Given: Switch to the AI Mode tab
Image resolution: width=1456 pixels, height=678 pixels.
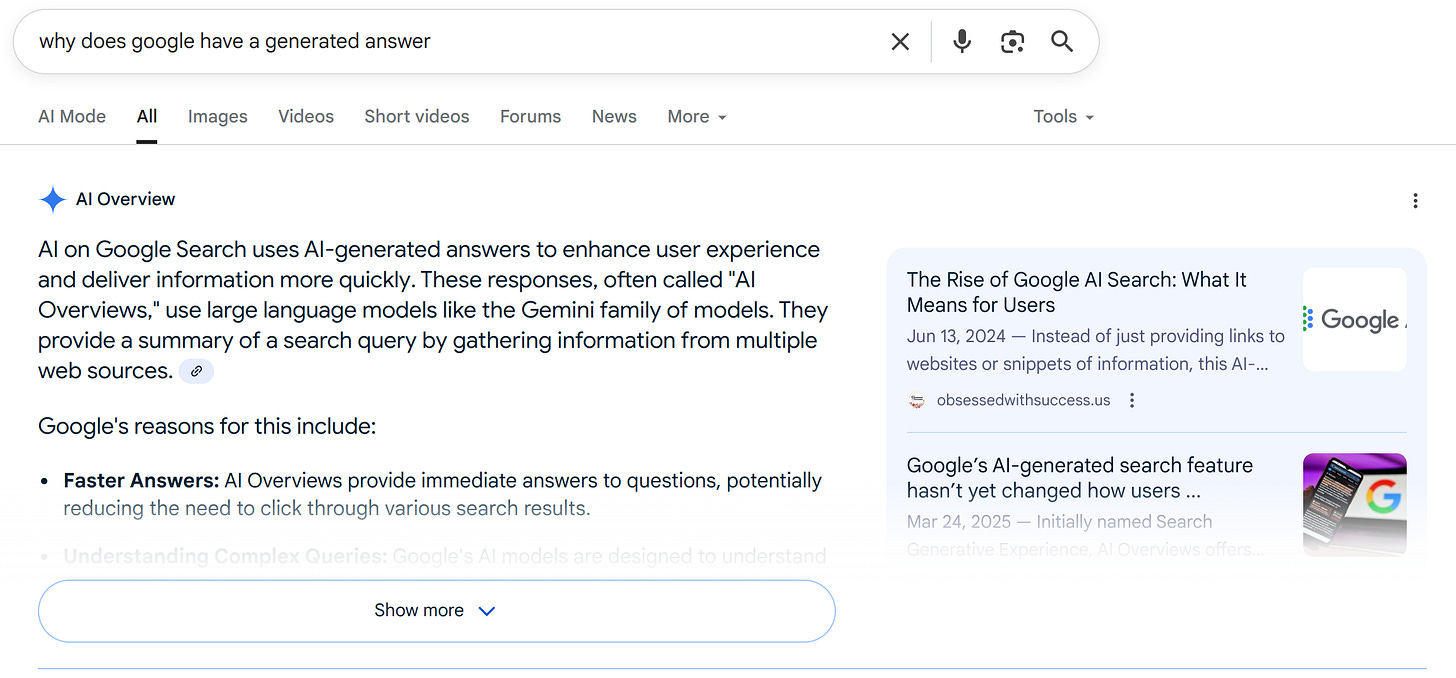Looking at the screenshot, I should coord(72,116).
